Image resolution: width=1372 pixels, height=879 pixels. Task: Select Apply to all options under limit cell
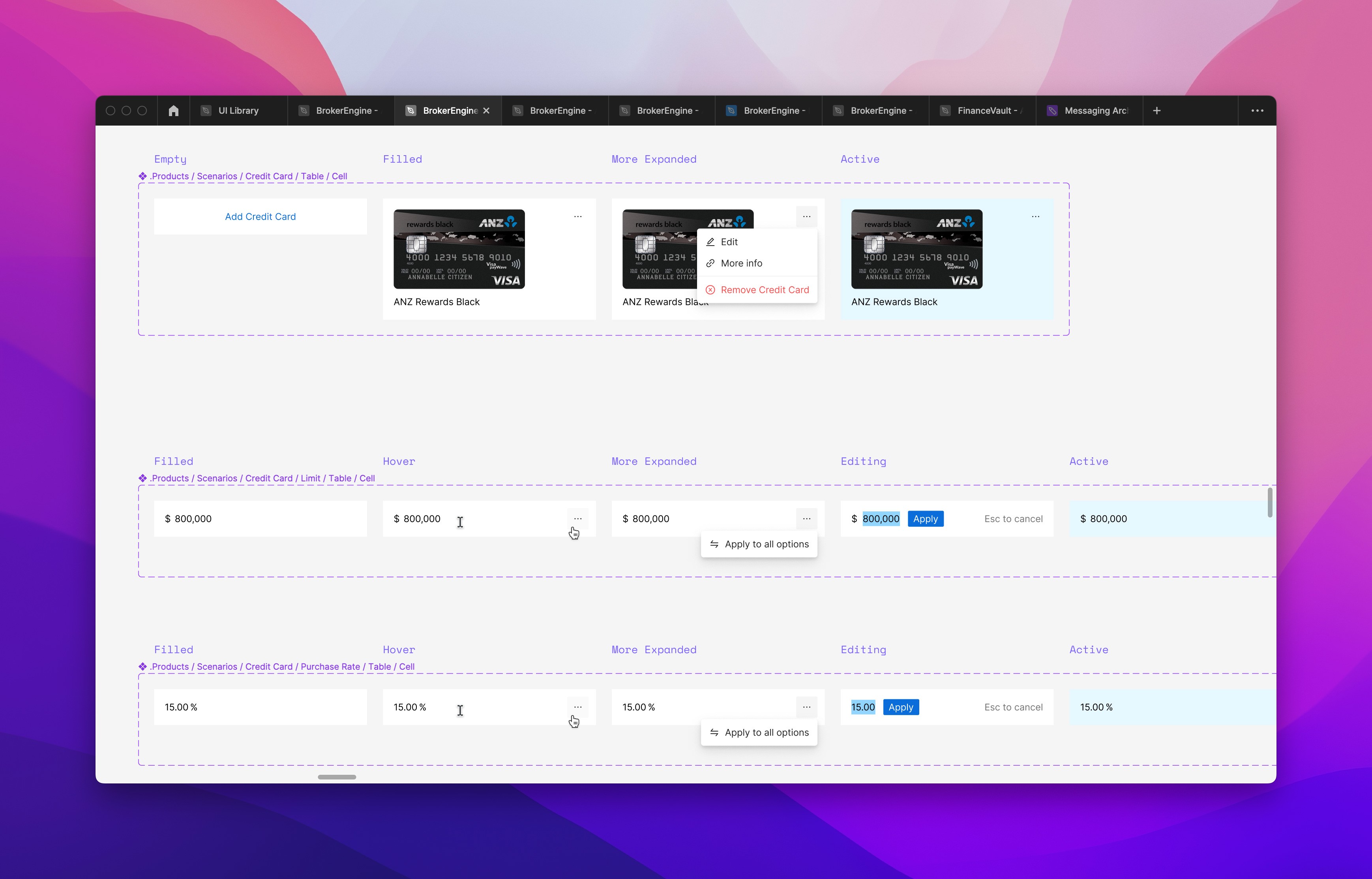click(766, 545)
